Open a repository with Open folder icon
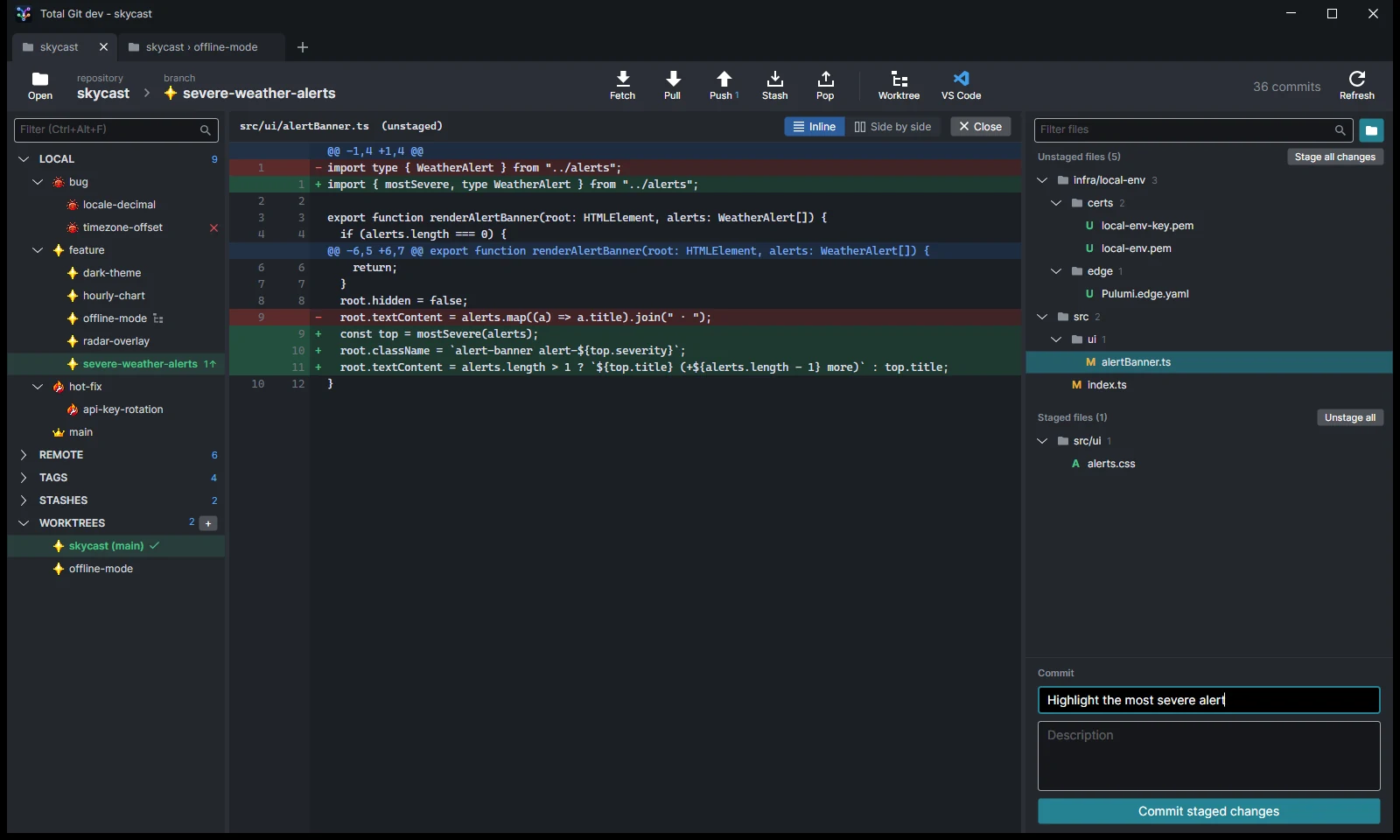Screen dimensions: 1400x840 click(40, 85)
